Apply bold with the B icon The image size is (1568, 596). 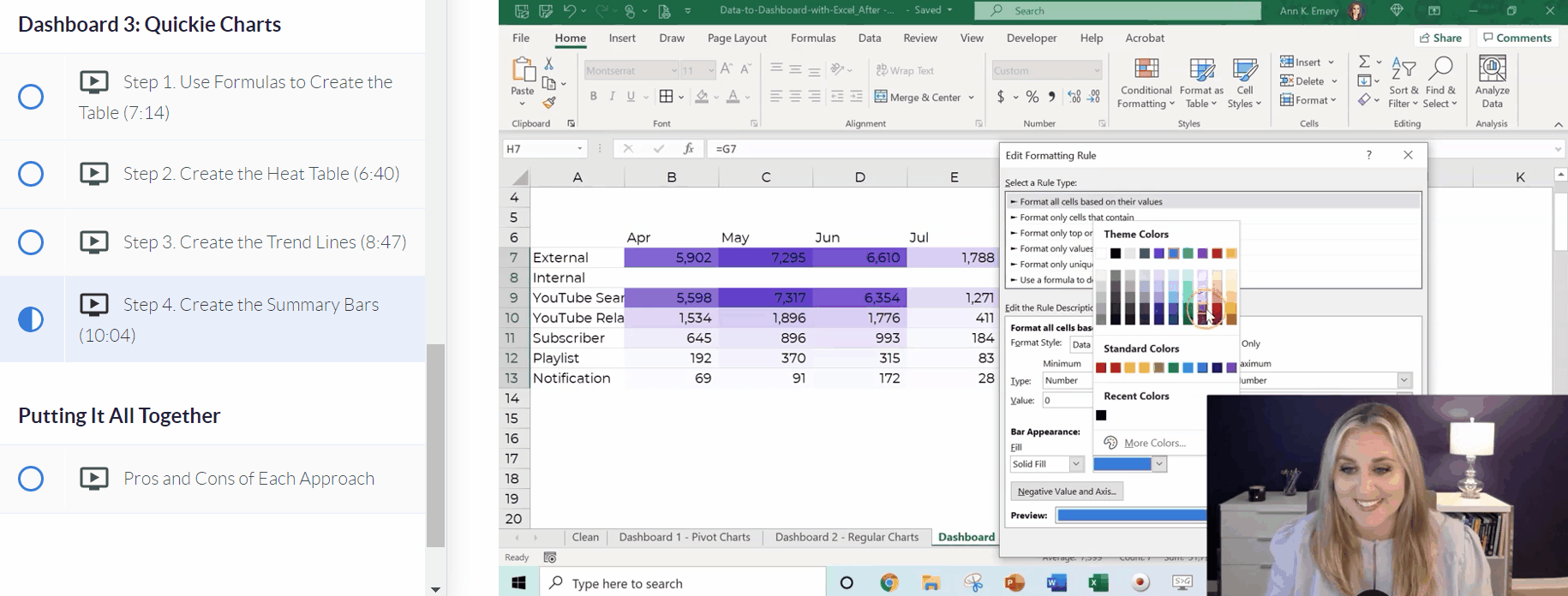point(593,97)
